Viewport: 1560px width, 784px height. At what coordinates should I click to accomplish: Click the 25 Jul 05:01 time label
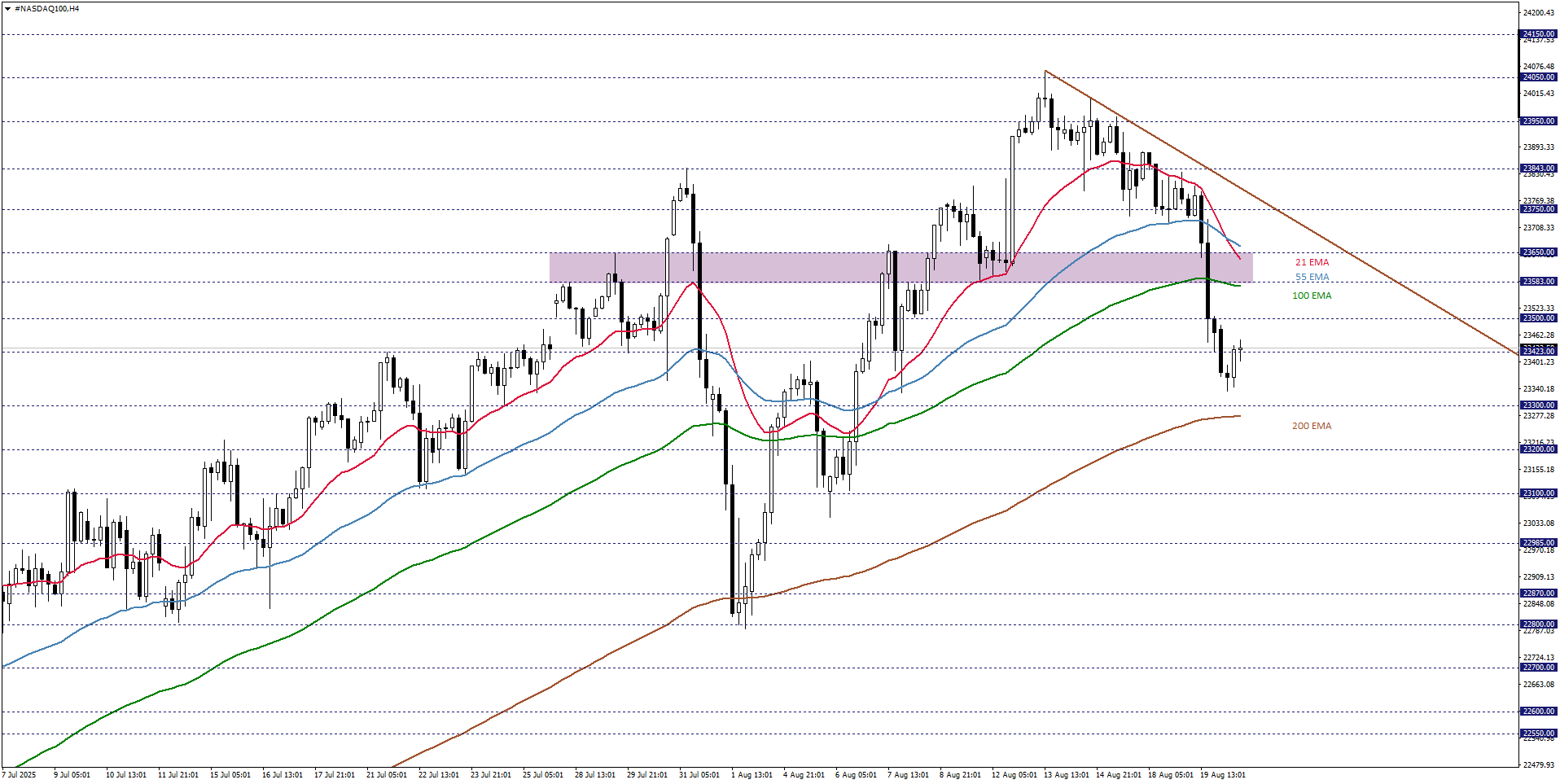tap(542, 775)
